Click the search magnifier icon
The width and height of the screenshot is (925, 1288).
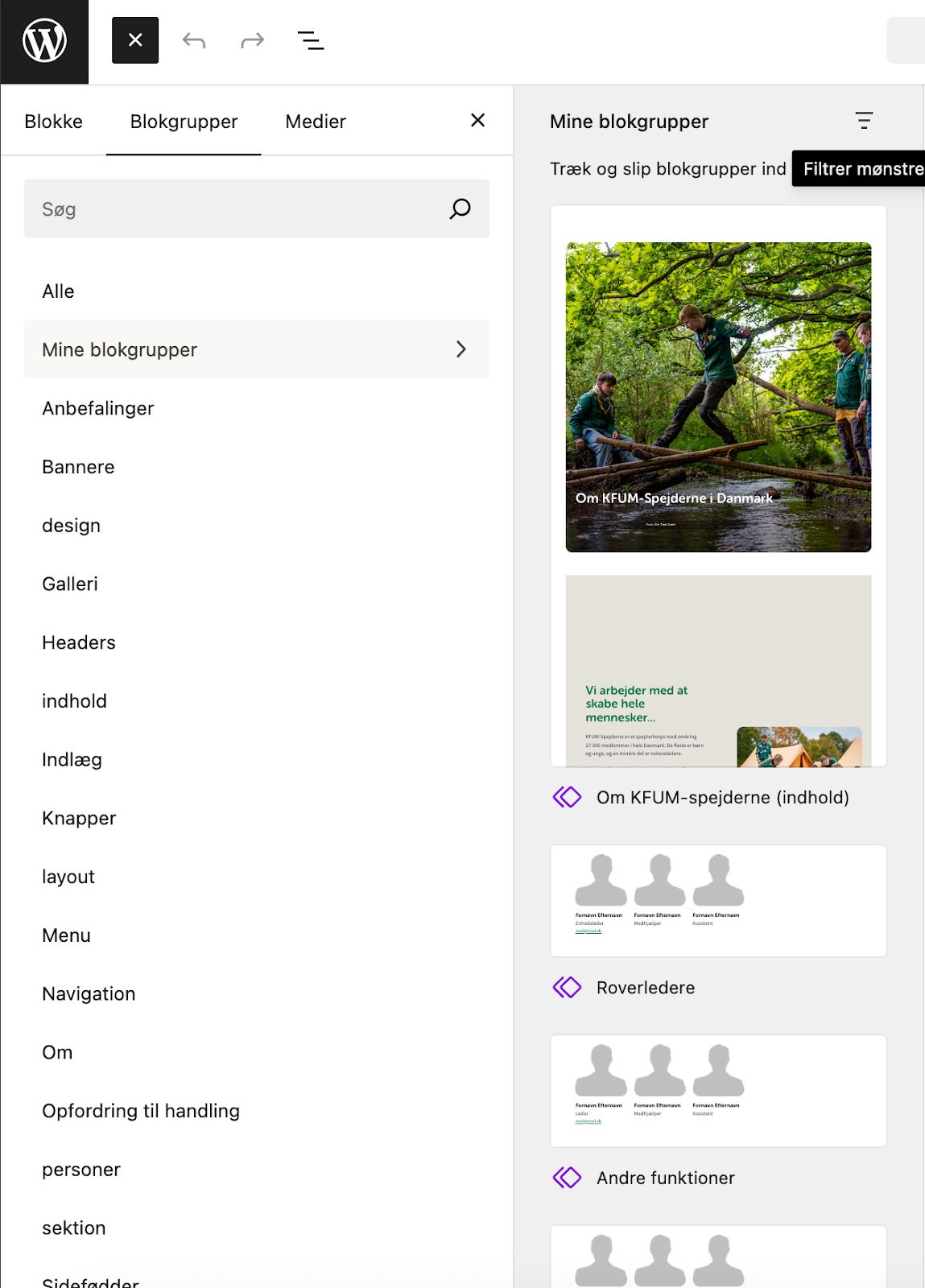click(x=460, y=209)
